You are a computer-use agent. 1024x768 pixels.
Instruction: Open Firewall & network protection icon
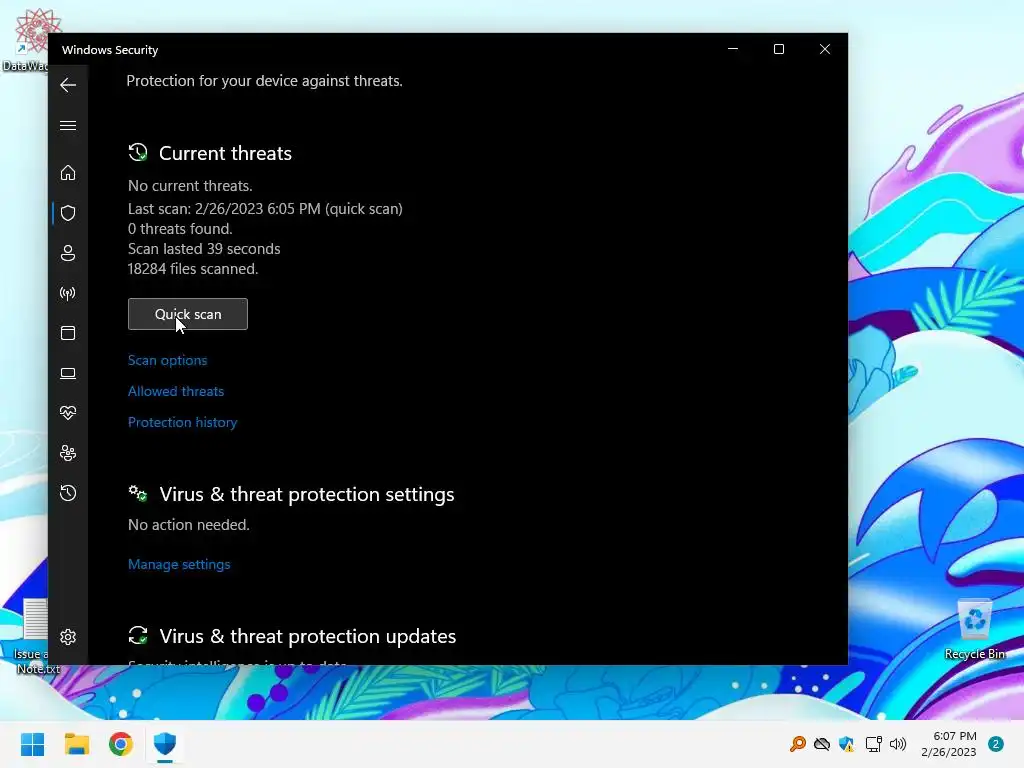(x=68, y=293)
